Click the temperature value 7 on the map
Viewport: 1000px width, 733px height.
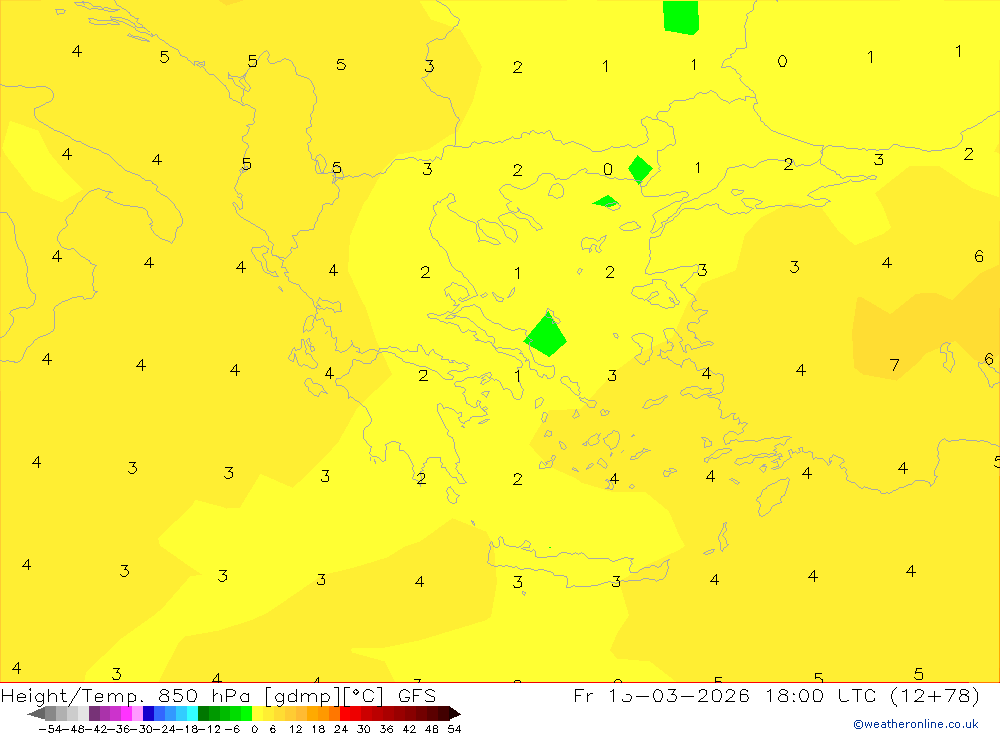tap(895, 365)
